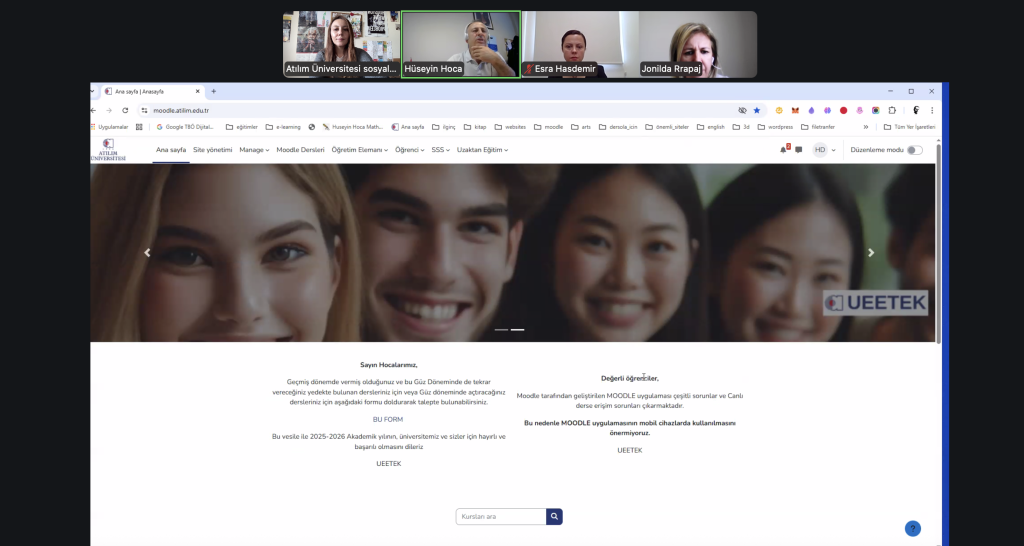Toggle Düzenleme modu switch

coord(914,150)
